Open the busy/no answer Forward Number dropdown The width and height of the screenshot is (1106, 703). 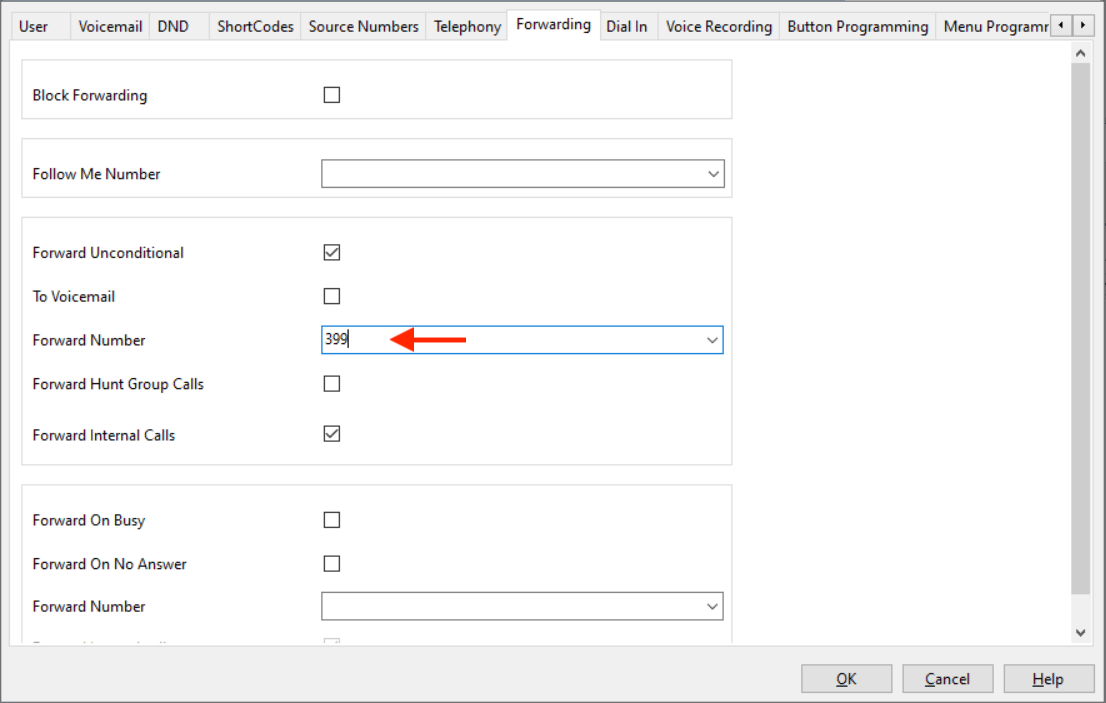click(712, 607)
